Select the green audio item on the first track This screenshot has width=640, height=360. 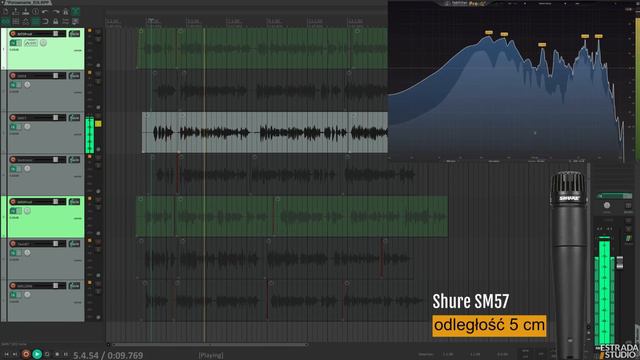[262, 48]
